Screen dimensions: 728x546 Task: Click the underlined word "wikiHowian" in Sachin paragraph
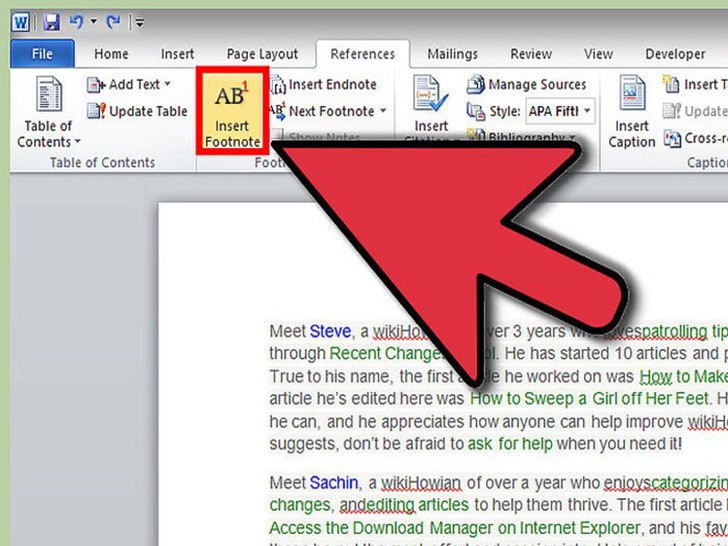pos(421,483)
